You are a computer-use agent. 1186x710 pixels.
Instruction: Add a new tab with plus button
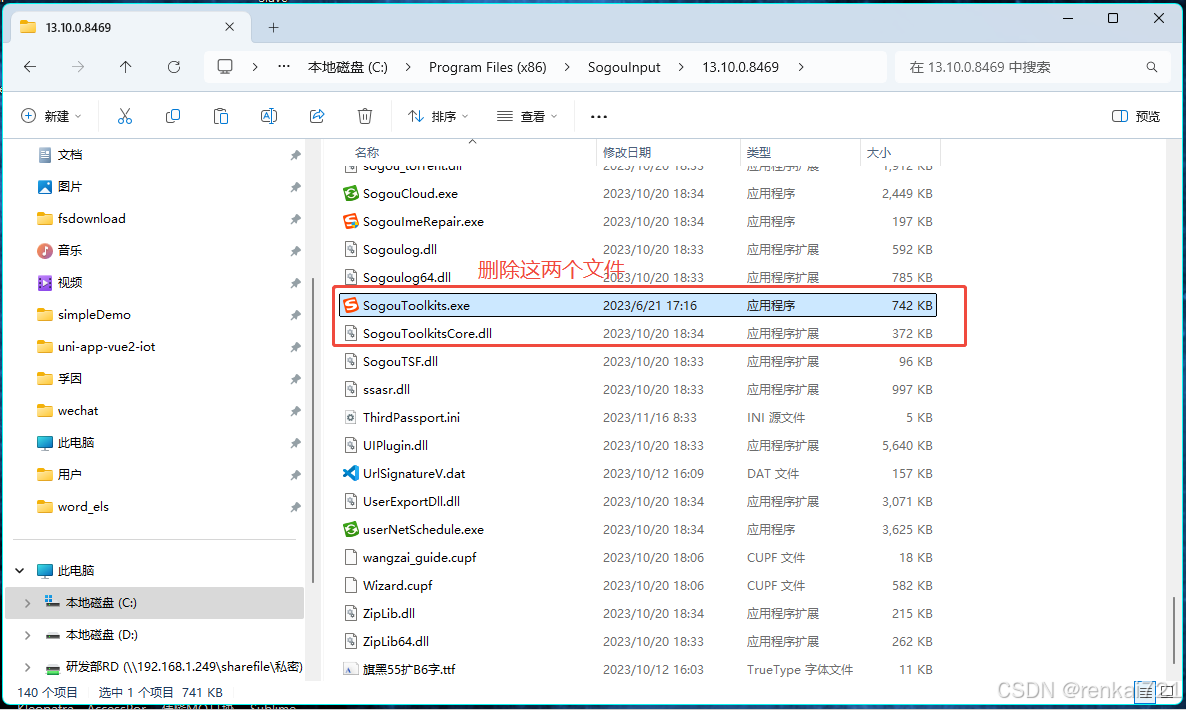click(x=273, y=27)
